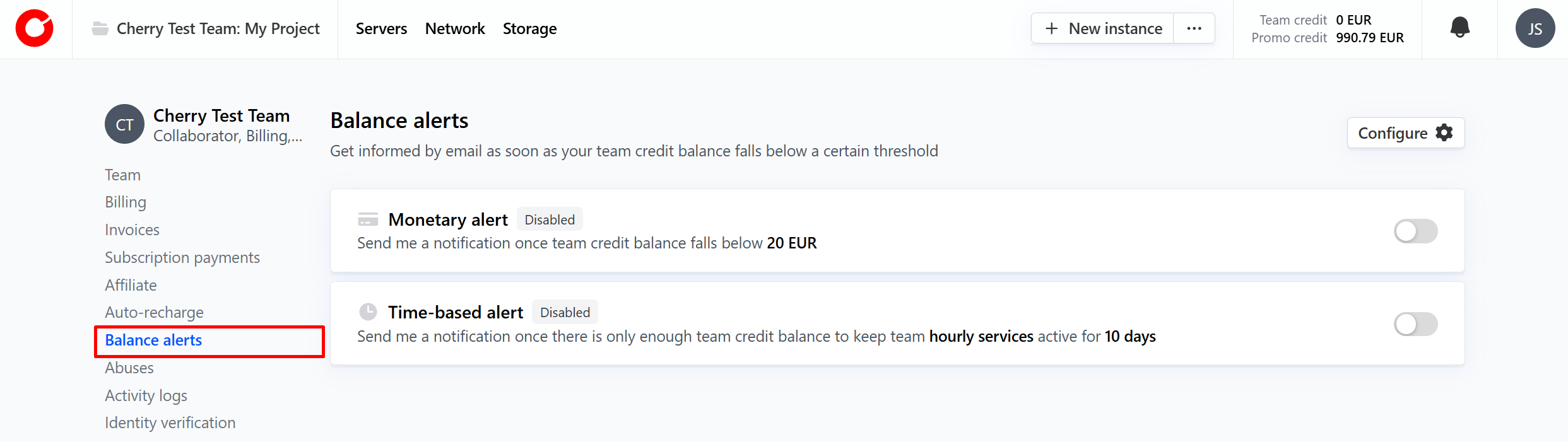Open the Storage menu
The height and width of the screenshot is (442, 1568).
tap(529, 29)
